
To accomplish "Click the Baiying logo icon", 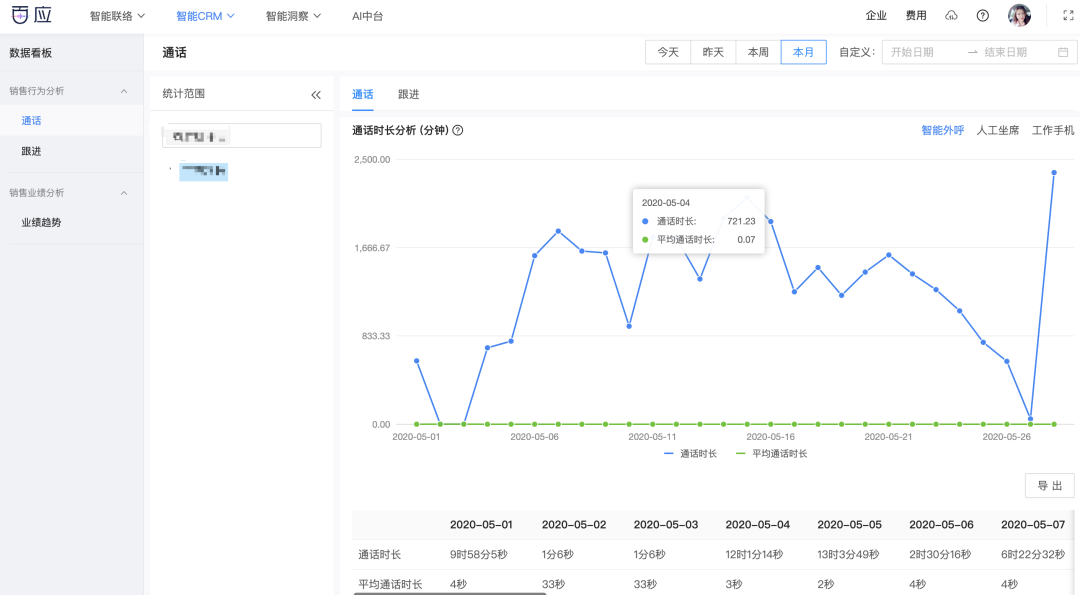I will point(31,14).
